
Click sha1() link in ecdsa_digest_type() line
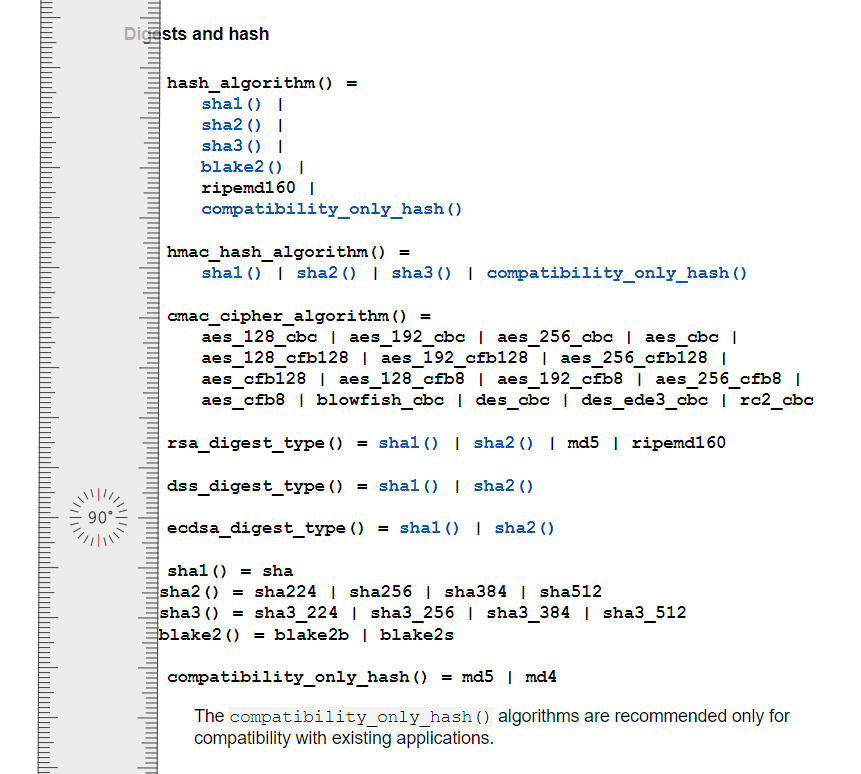[x=429, y=528]
